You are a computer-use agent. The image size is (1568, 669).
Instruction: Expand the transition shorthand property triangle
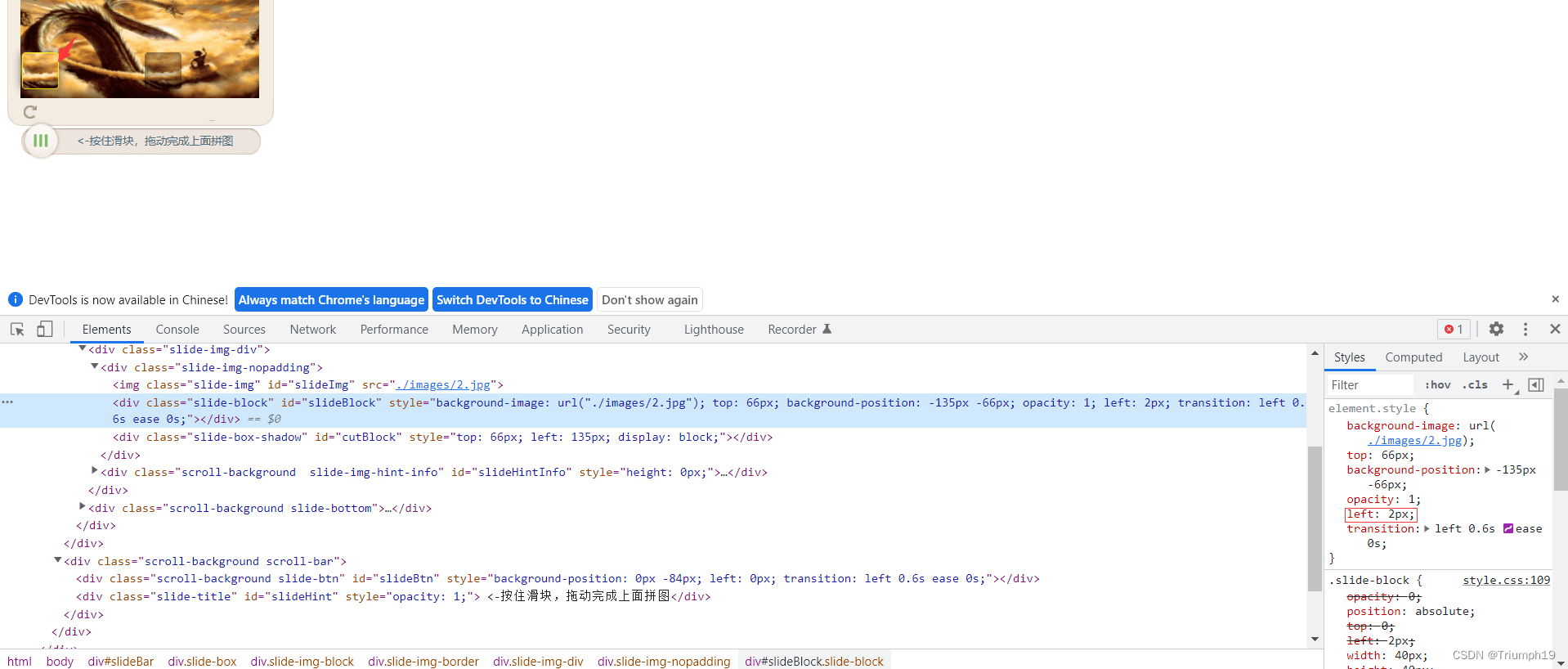[1427, 529]
